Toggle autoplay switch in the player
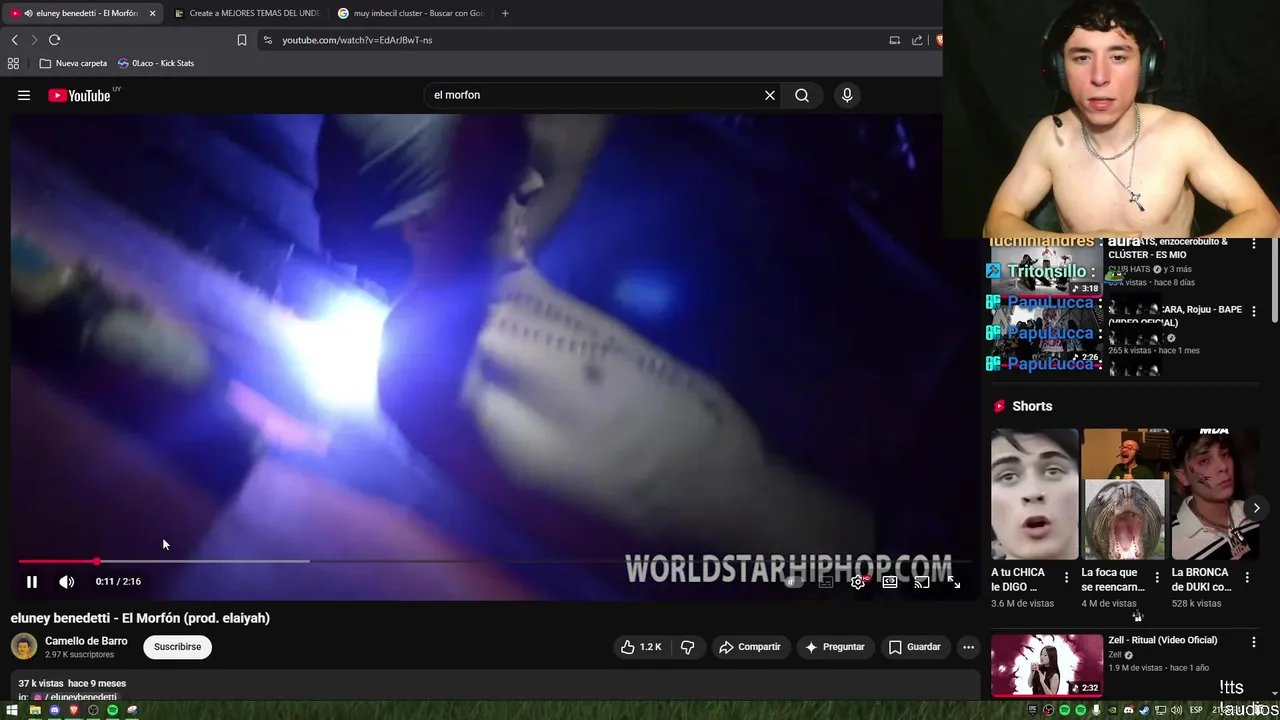This screenshot has height=720, width=1280. [x=793, y=582]
